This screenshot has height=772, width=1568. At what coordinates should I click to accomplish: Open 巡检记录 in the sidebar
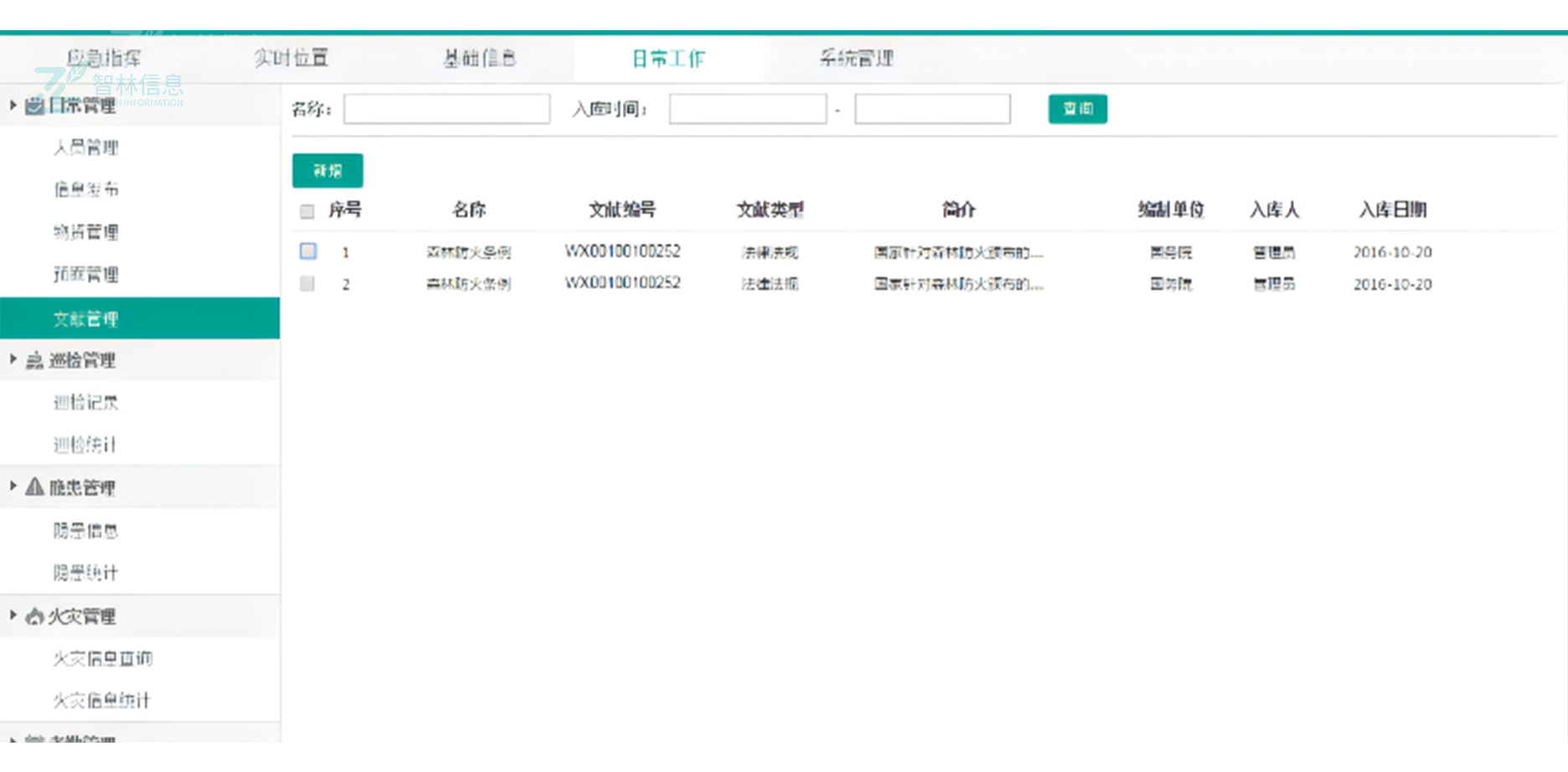(86, 402)
